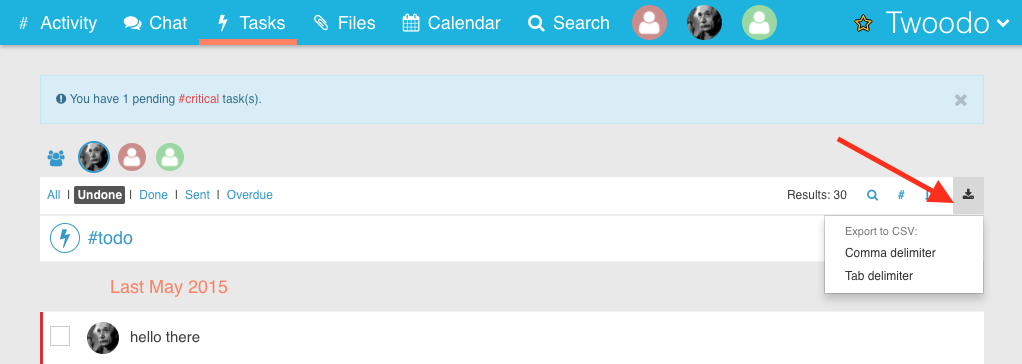The width and height of the screenshot is (1022, 364).
Task: Filter tasks by Done status
Action: [153, 194]
